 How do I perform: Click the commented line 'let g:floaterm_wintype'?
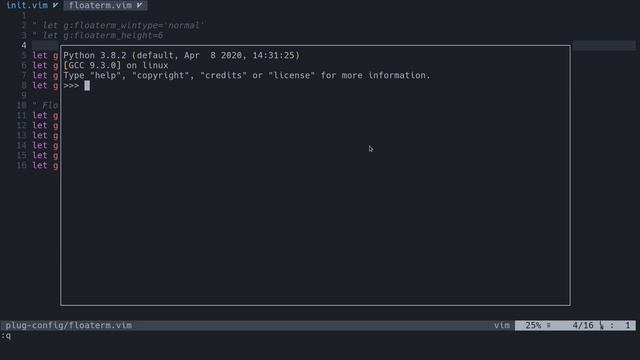pyautogui.click(x=118, y=25)
